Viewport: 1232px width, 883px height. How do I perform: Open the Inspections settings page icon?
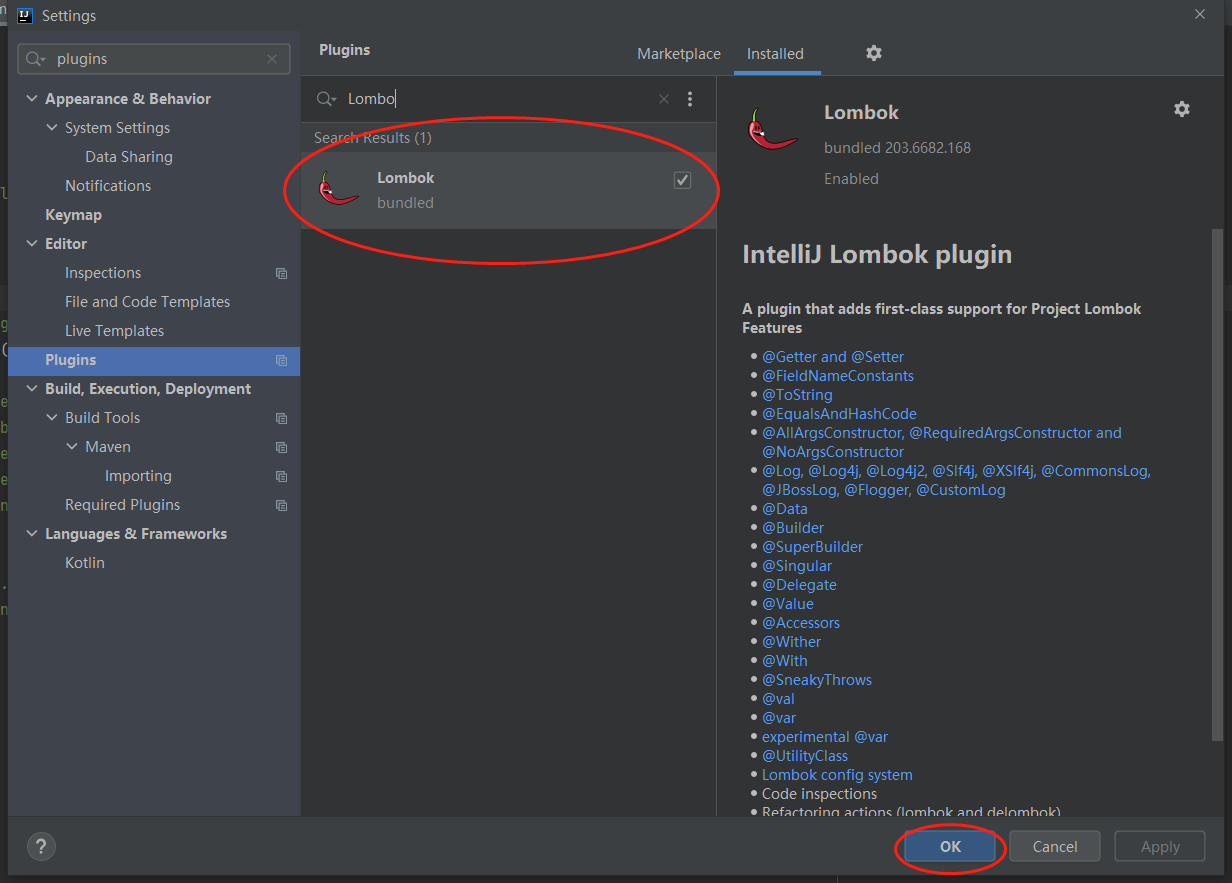tap(281, 273)
